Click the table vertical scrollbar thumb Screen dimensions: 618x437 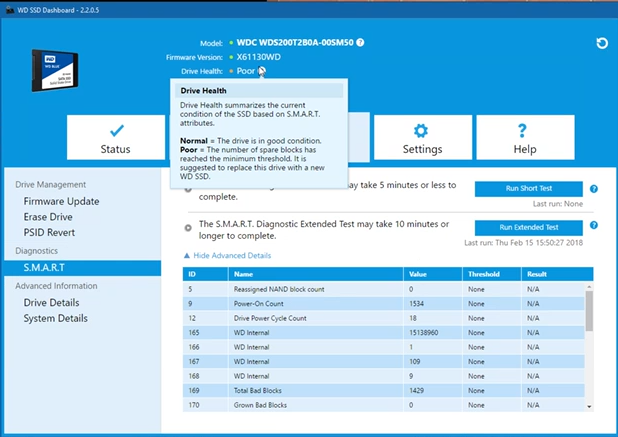(589, 311)
